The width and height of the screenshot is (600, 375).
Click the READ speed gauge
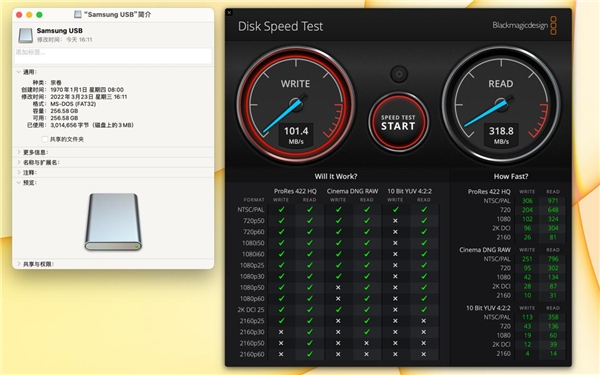501,104
